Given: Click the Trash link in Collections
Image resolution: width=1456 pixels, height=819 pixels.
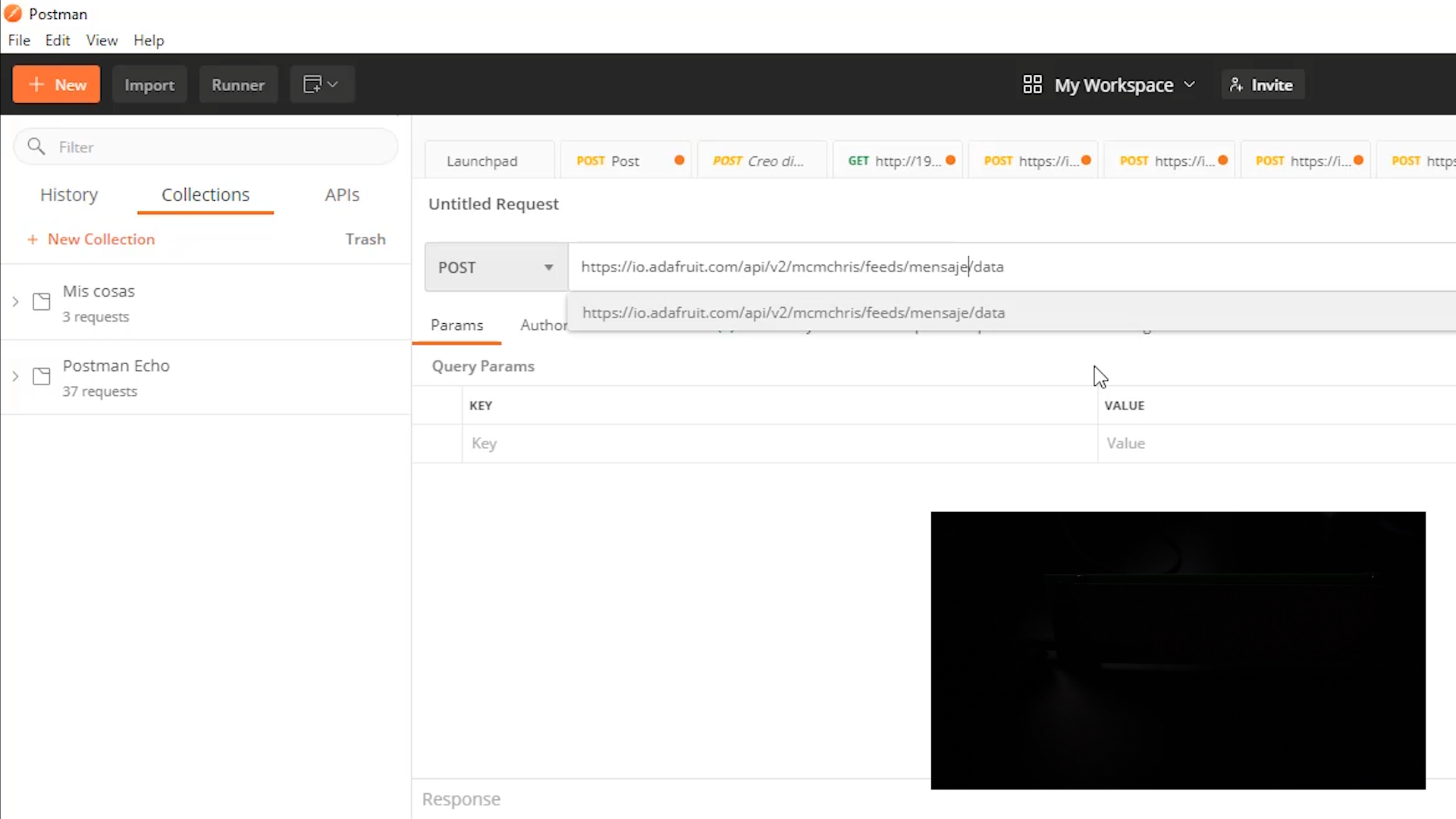Looking at the screenshot, I should [x=365, y=238].
